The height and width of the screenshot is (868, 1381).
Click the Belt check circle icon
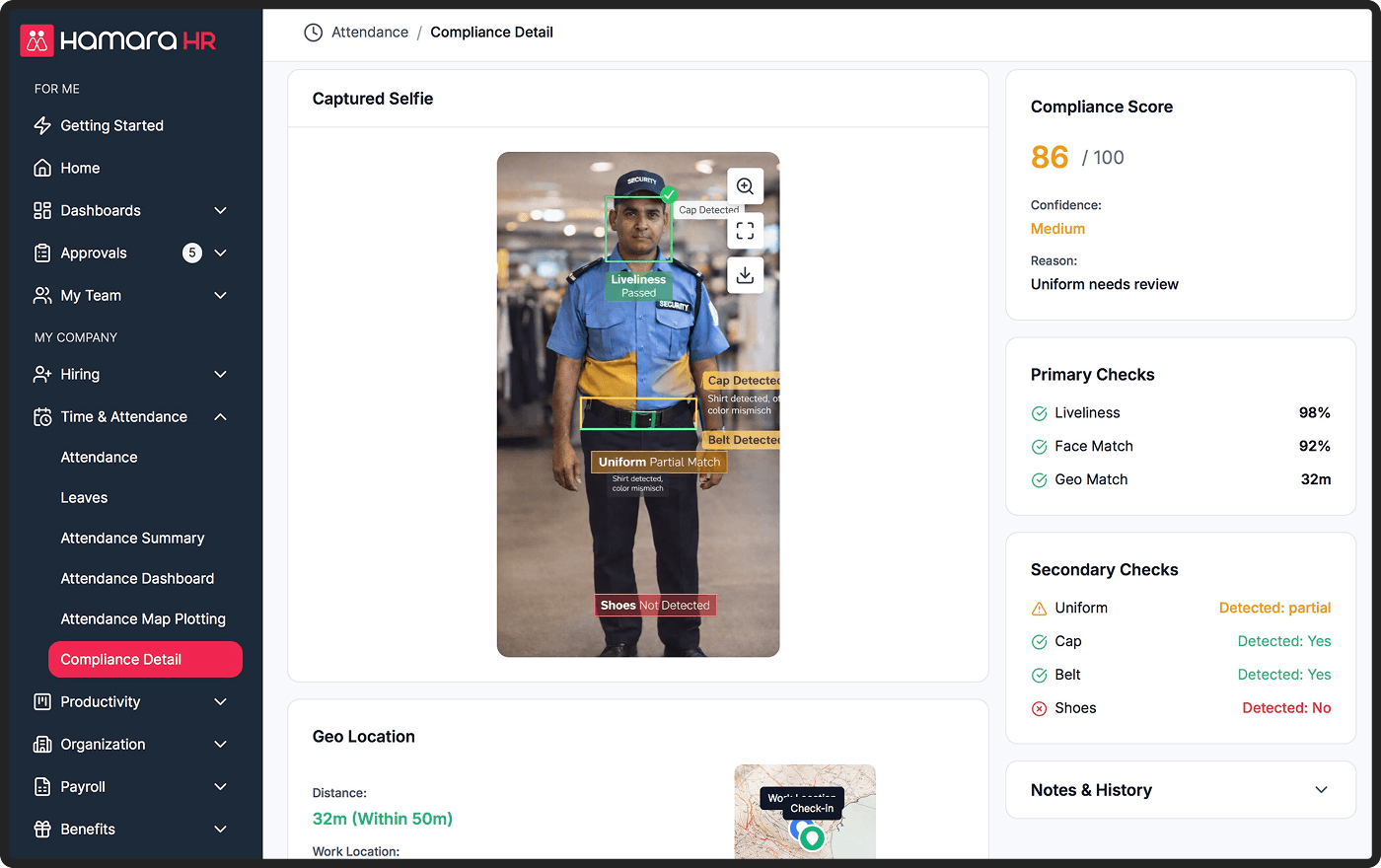[1039, 676]
